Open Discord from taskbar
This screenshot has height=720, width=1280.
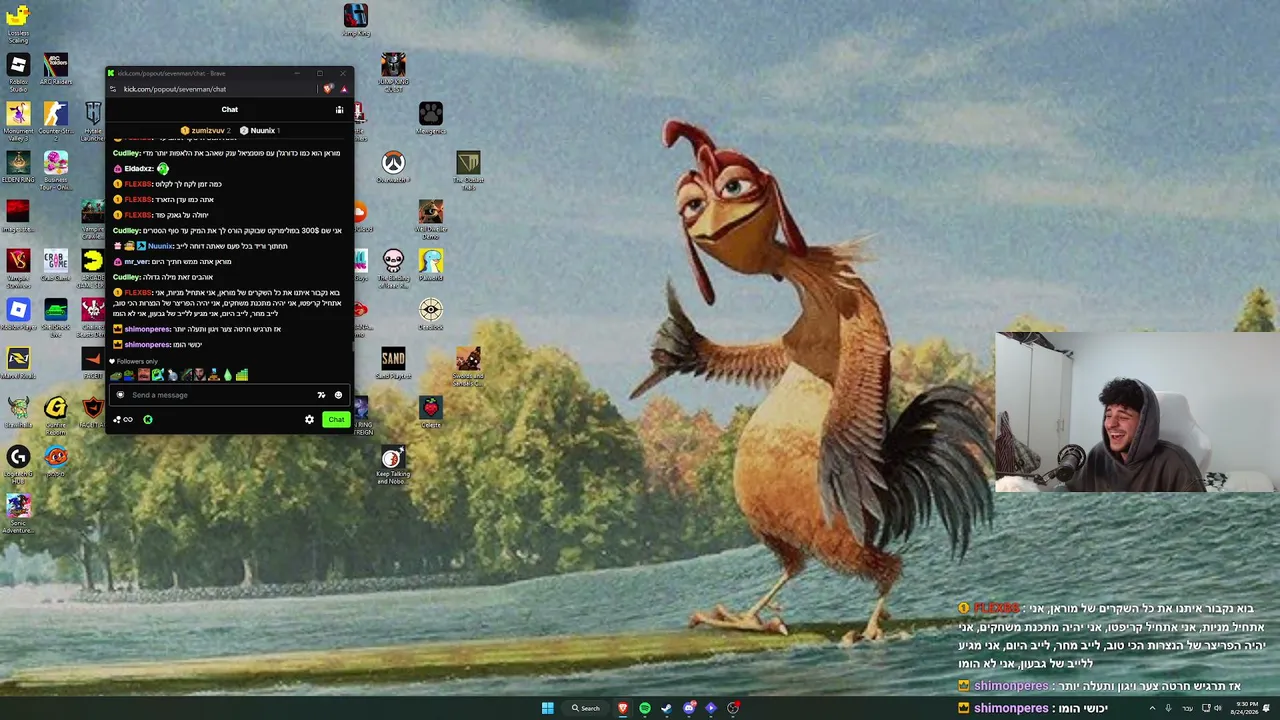689,708
